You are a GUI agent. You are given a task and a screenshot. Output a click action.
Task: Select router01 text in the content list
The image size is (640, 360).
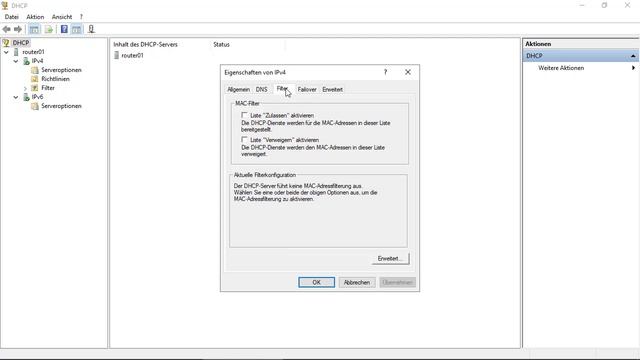coord(132,55)
